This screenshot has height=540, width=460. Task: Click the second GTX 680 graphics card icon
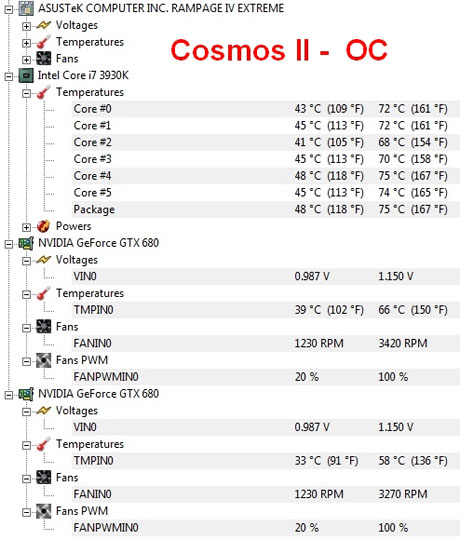(26, 394)
